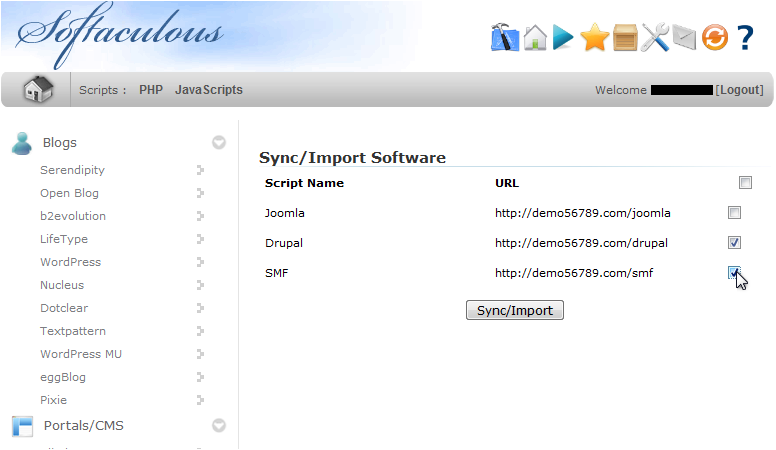Open script ratings via gold star icon
The image size is (776, 450).
point(594,38)
